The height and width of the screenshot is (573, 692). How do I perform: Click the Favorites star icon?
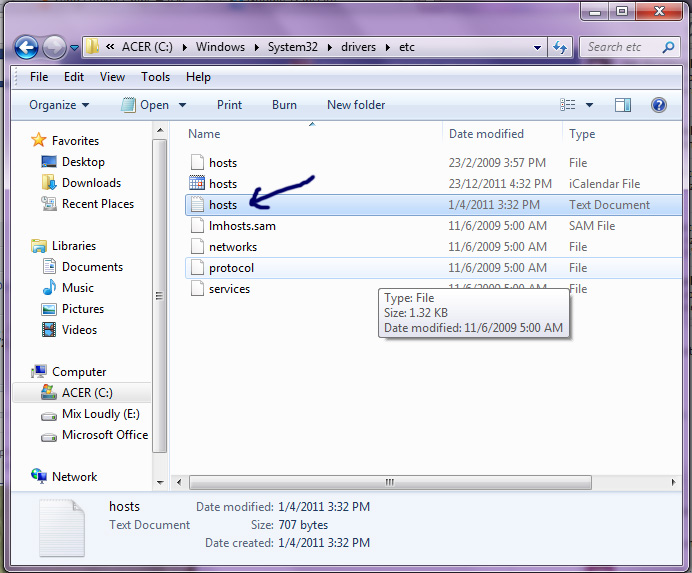(x=38, y=140)
